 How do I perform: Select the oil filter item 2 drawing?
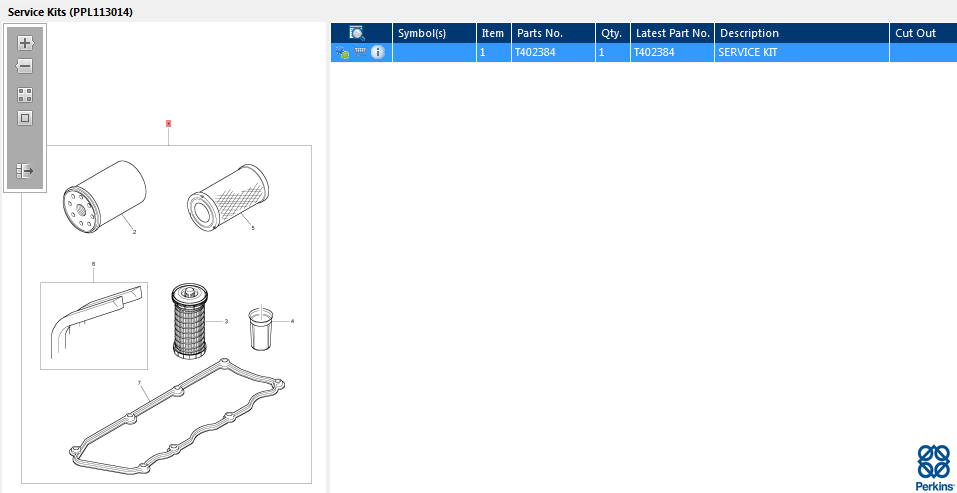pyautogui.click(x=104, y=195)
